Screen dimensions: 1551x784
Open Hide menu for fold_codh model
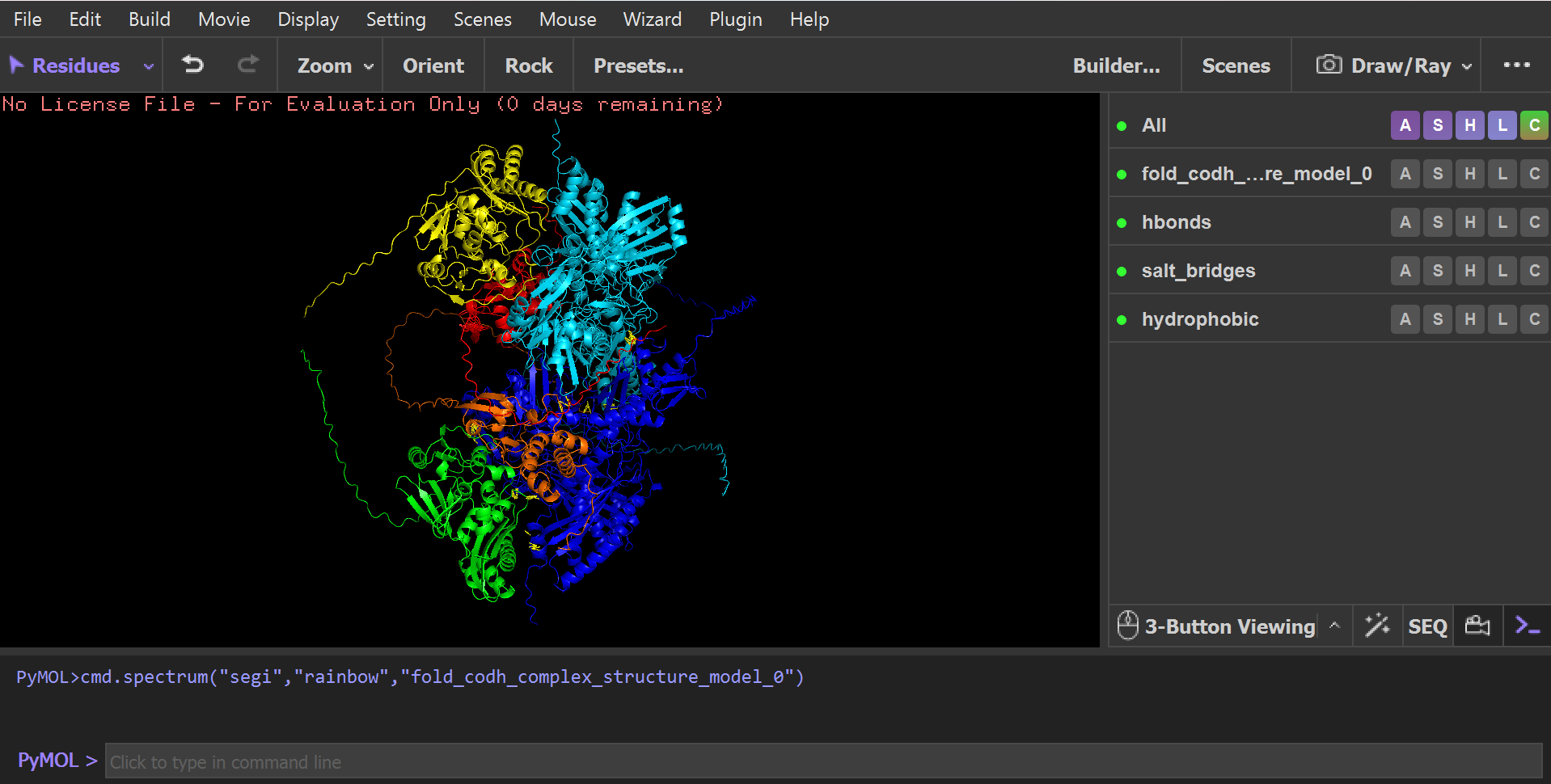[x=1470, y=174]
